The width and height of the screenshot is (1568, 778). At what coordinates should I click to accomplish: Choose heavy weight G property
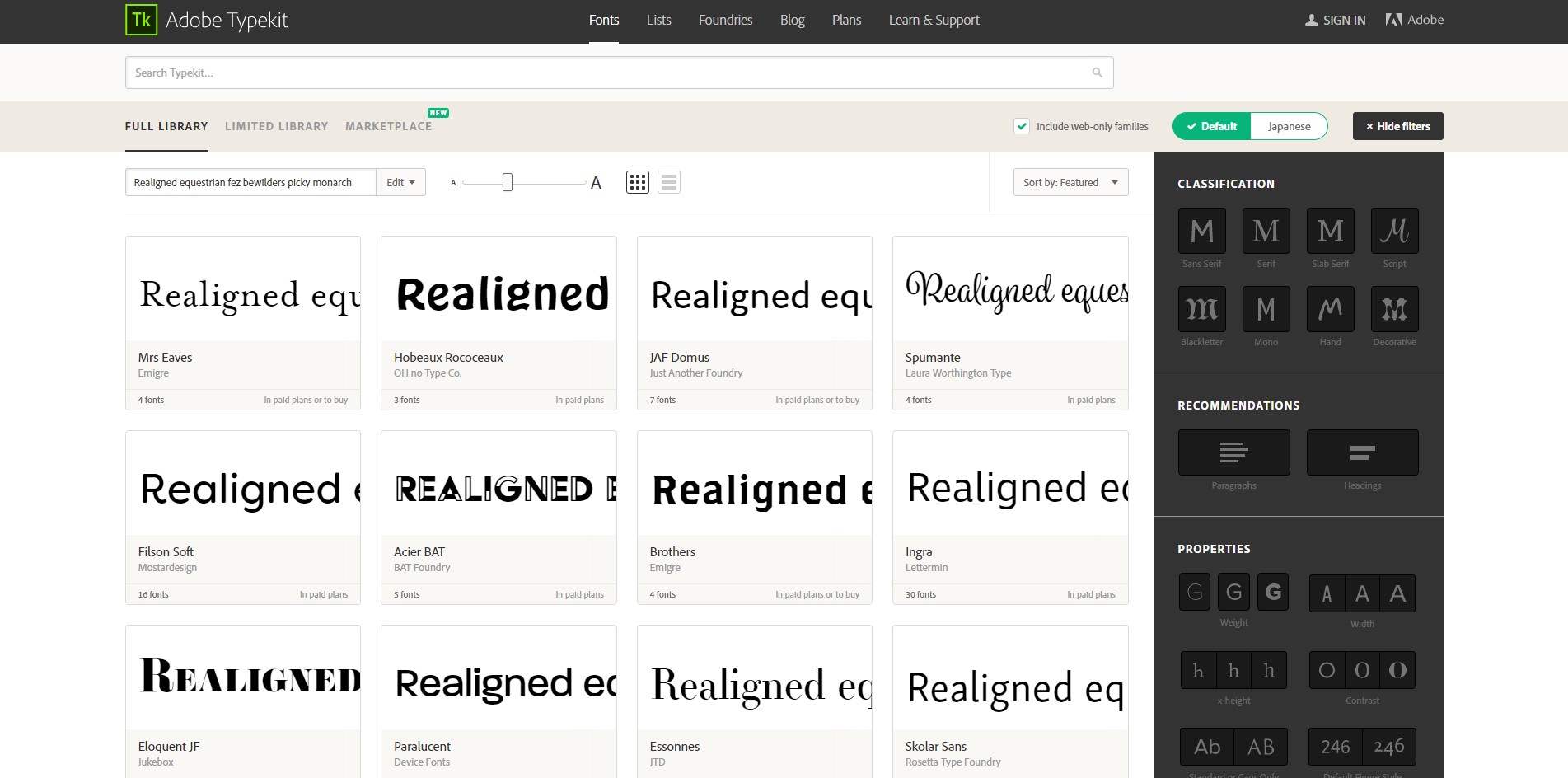pyautogui.click(x=1273, y=592)
